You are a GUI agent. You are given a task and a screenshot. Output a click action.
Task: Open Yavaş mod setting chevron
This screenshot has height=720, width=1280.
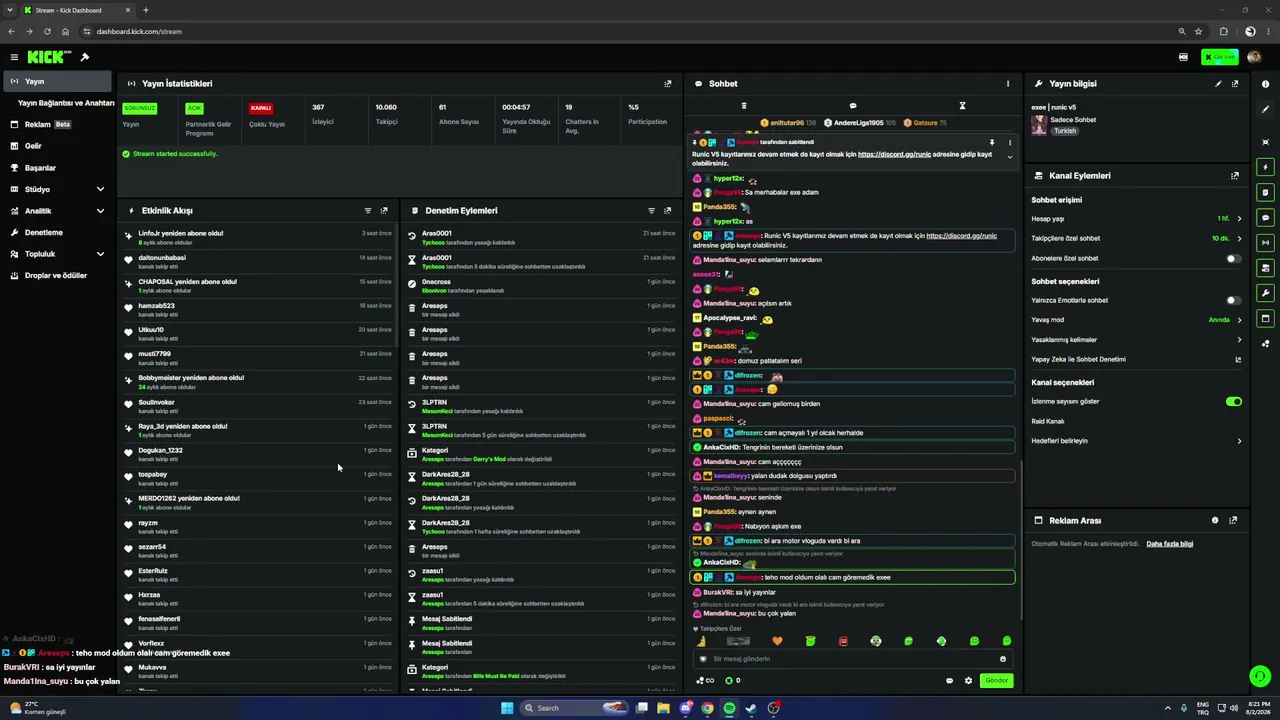coord(1239,320)
